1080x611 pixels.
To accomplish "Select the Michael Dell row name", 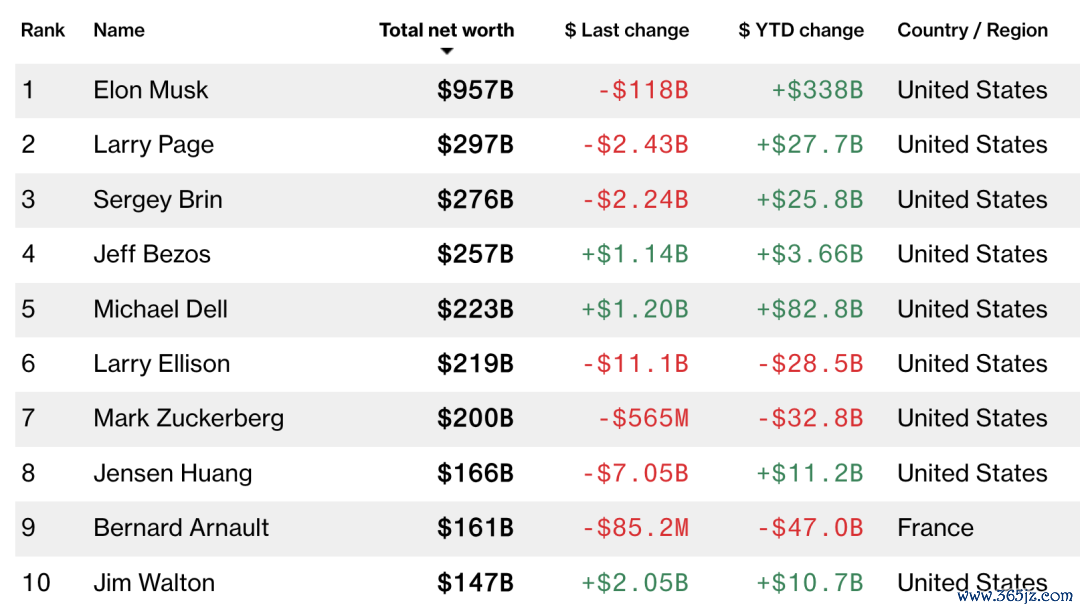I will coord(160,309).
